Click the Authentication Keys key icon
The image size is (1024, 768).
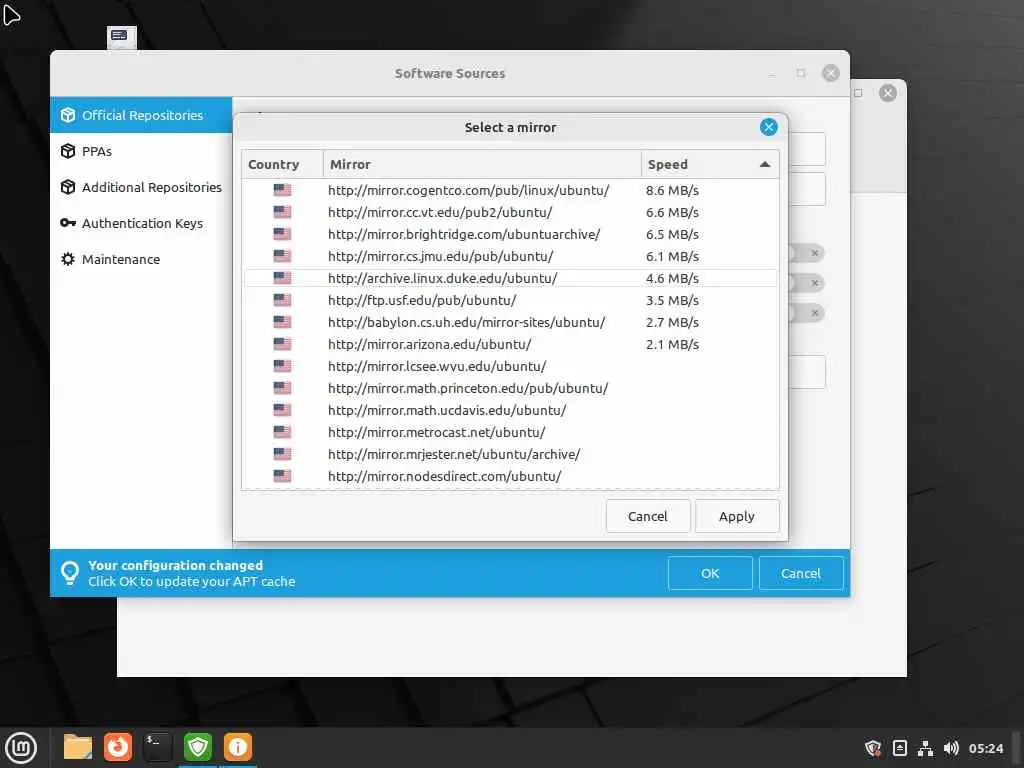(68, 223)
